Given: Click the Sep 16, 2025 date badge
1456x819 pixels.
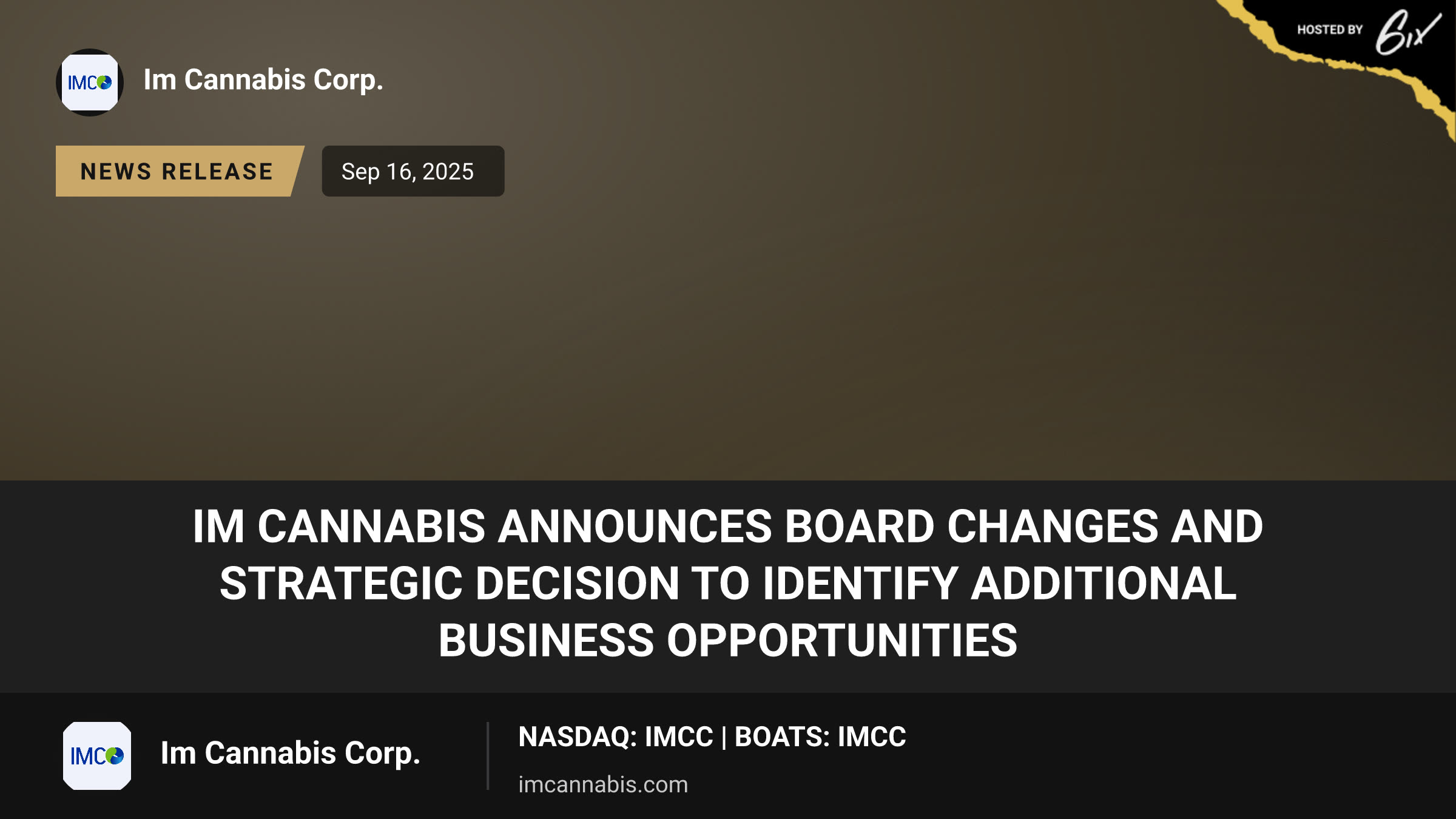Looking at the screenshot, I should pos(413,171).
